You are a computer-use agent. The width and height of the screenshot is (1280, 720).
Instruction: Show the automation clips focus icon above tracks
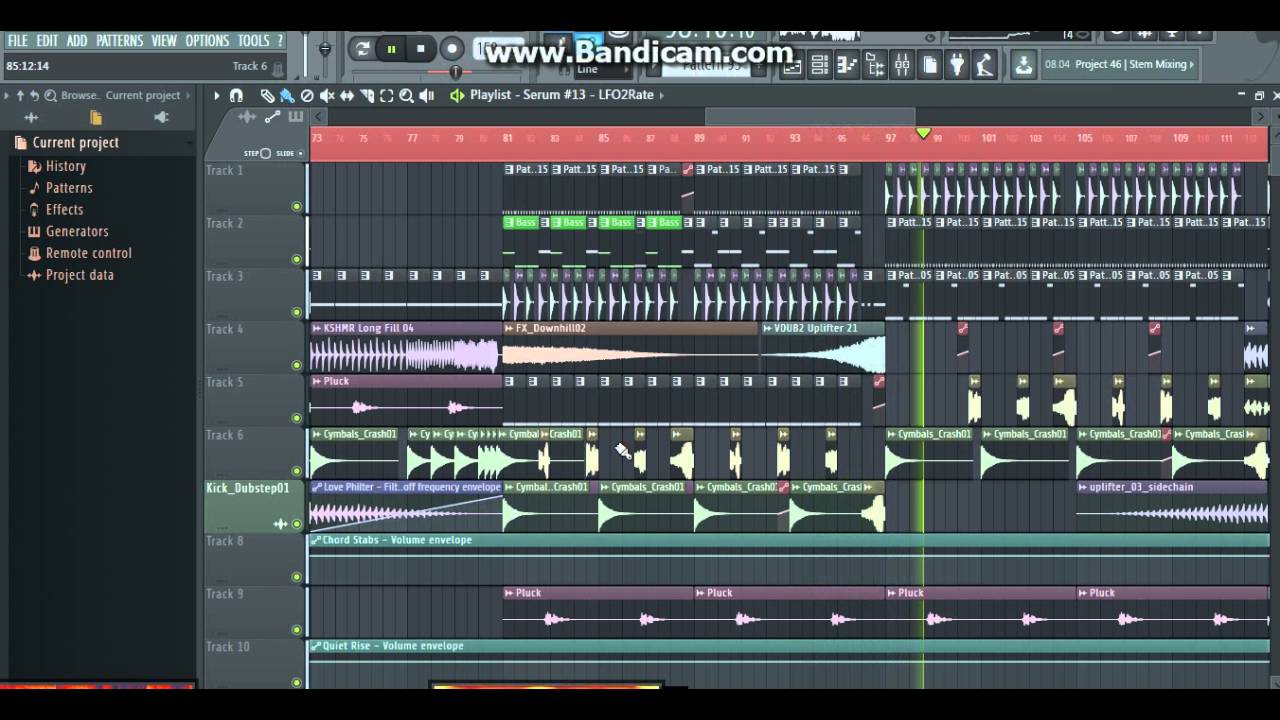(272, 117)
